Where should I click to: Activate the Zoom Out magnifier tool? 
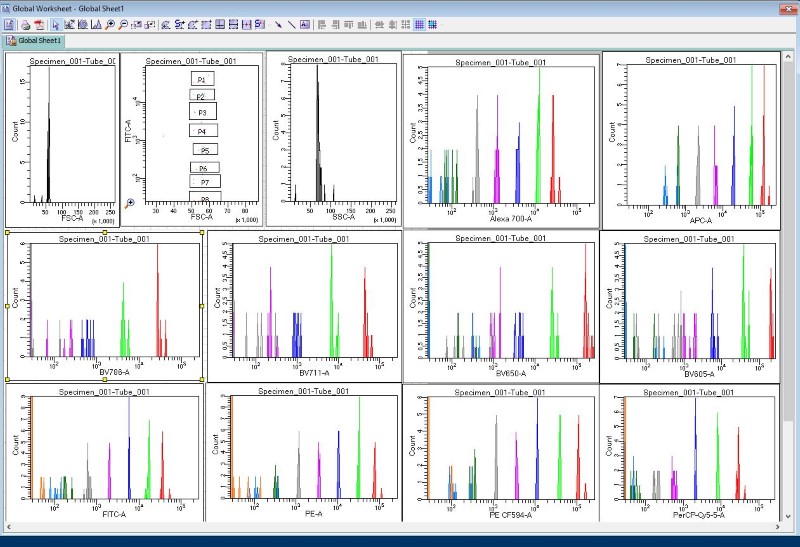pyautogui.click(x=123, y=24)
